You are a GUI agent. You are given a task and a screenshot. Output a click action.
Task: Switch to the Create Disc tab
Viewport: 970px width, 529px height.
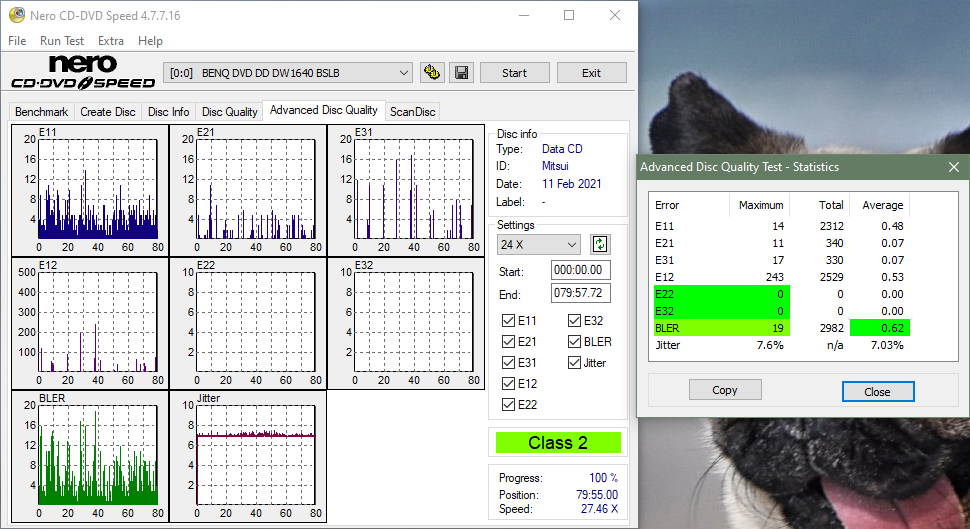pyautogui.click(x=108, y=112)
